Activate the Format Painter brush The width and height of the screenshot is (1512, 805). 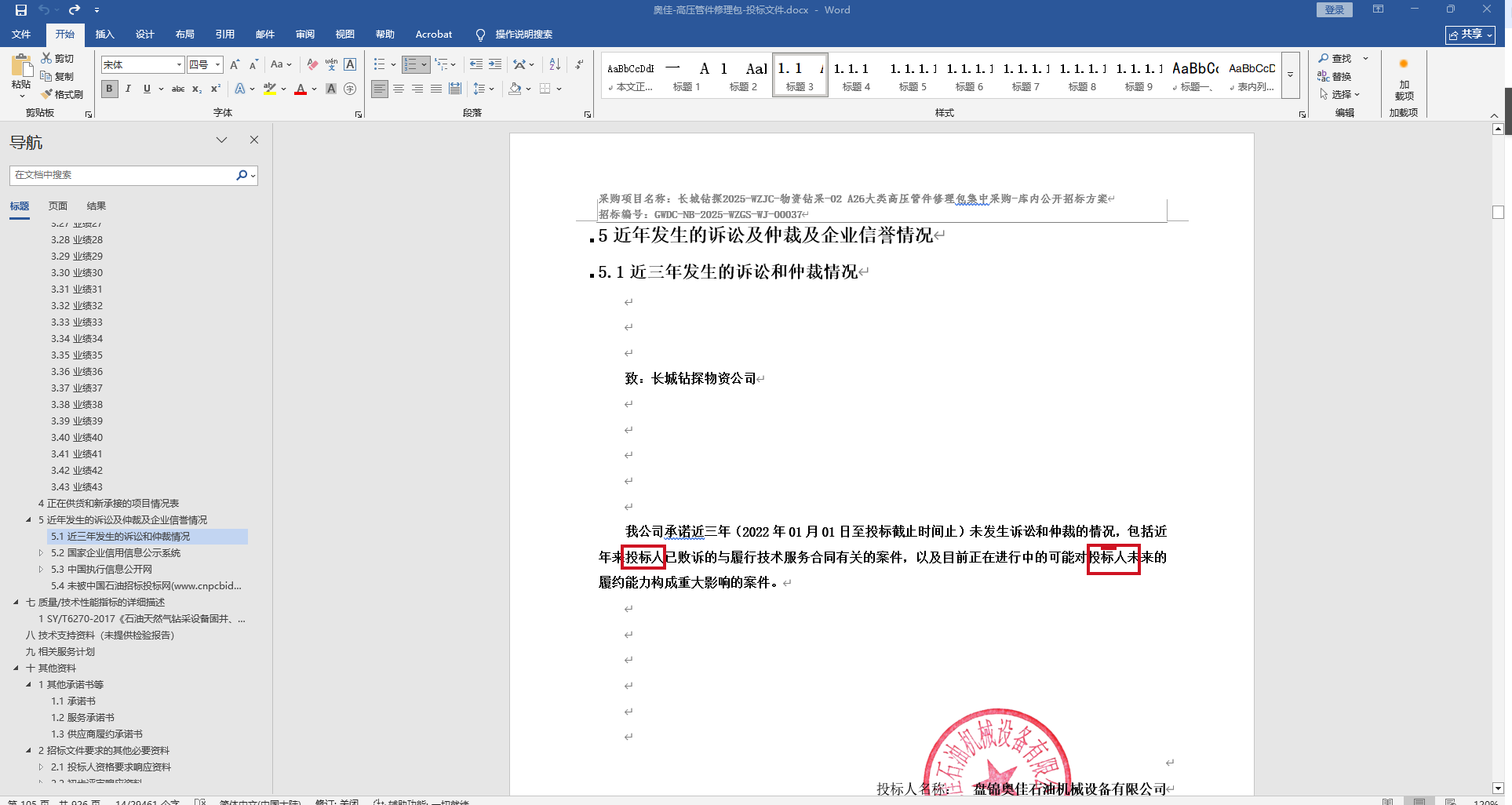coord(62,94)
